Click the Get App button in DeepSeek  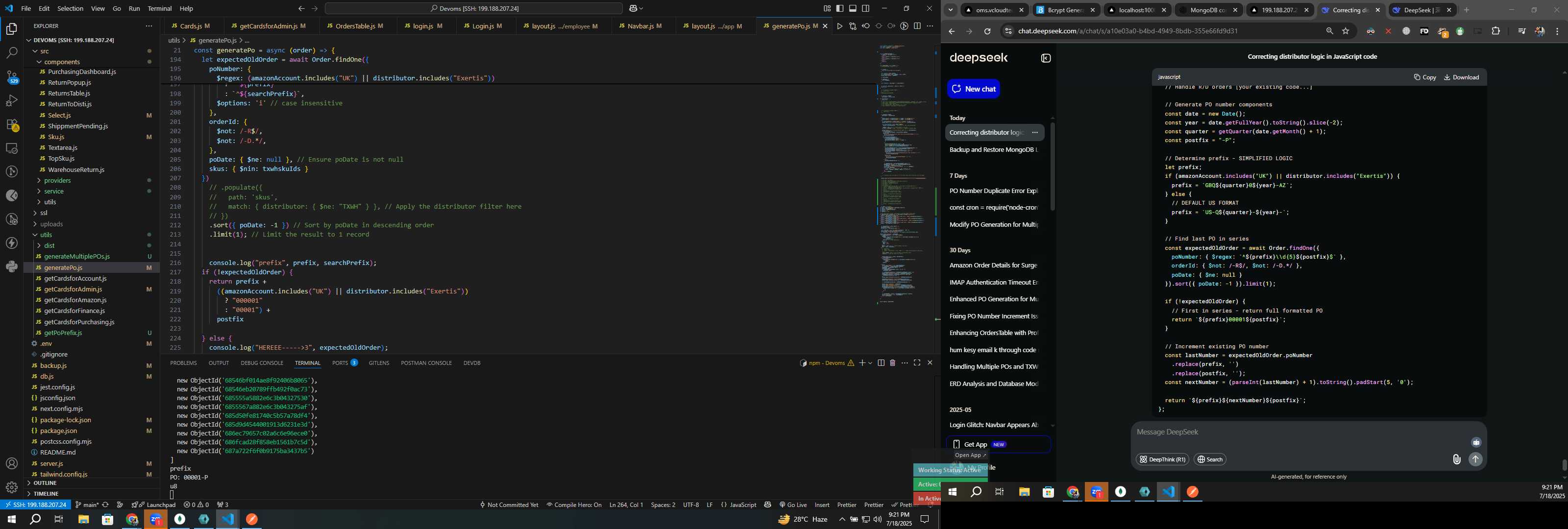[x=998, y=444]
